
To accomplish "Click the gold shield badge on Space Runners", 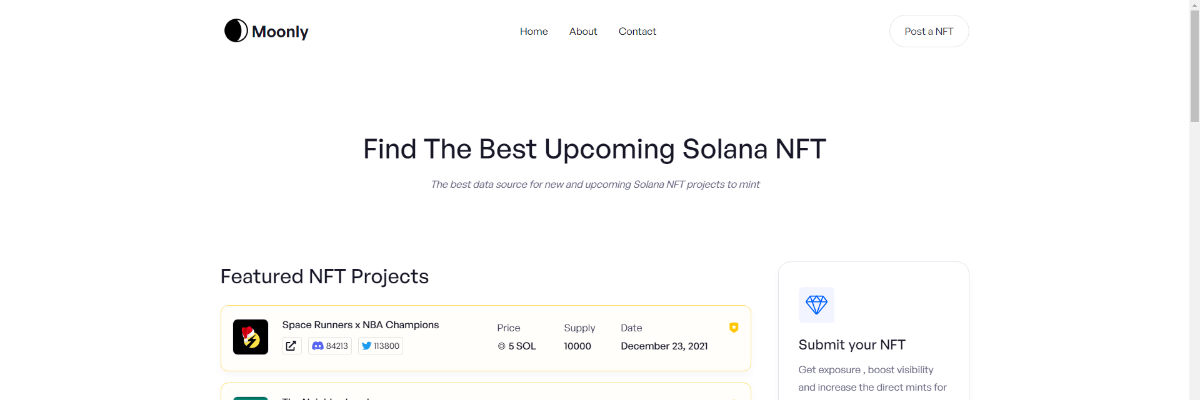I will [x=734, y=327].
